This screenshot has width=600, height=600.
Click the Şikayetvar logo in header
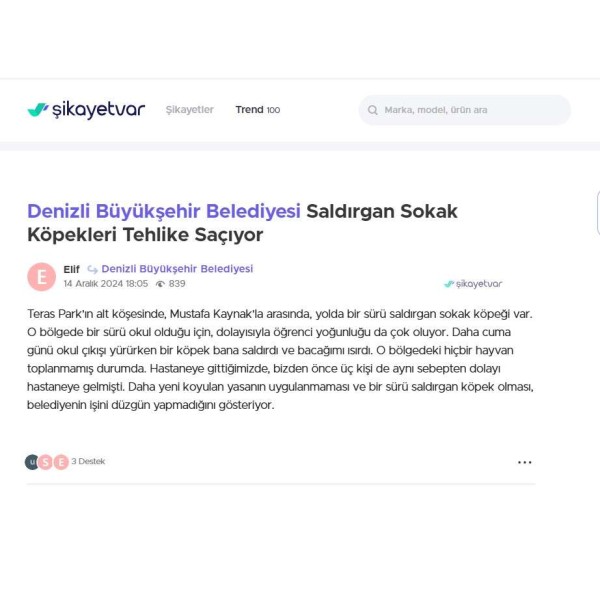coord(86,109)
